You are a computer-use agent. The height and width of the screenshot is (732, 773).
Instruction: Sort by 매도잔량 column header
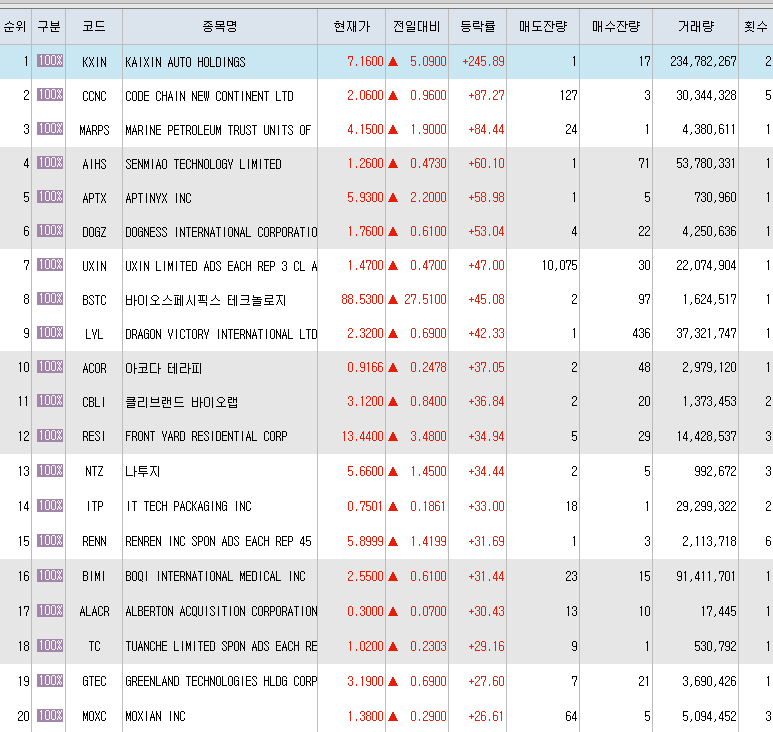click(543, 27)
